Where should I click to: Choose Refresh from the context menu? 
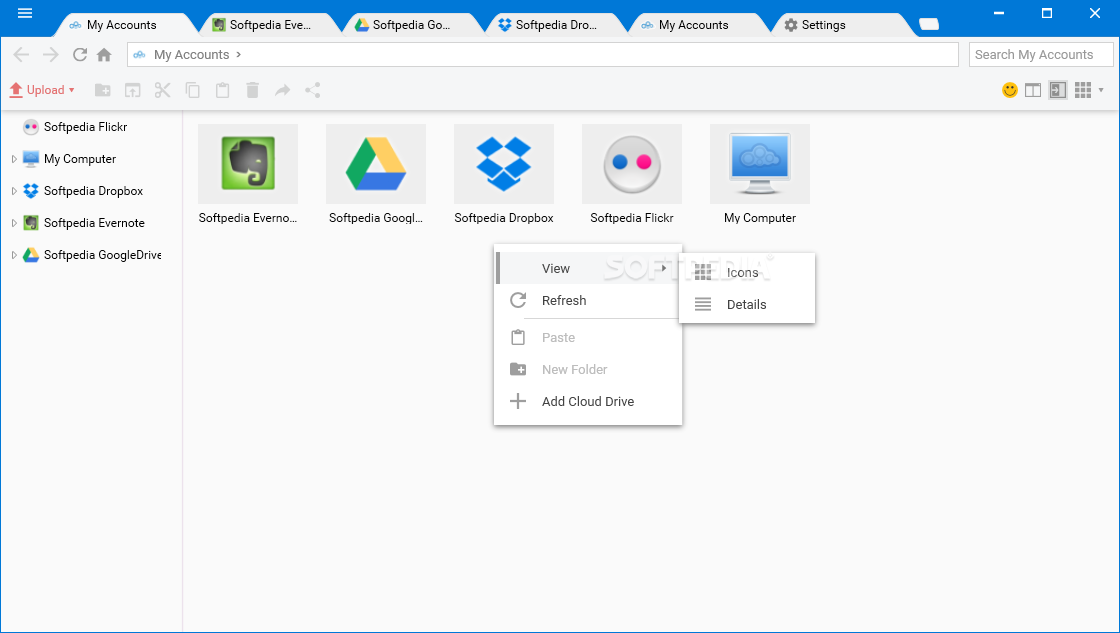588,301
